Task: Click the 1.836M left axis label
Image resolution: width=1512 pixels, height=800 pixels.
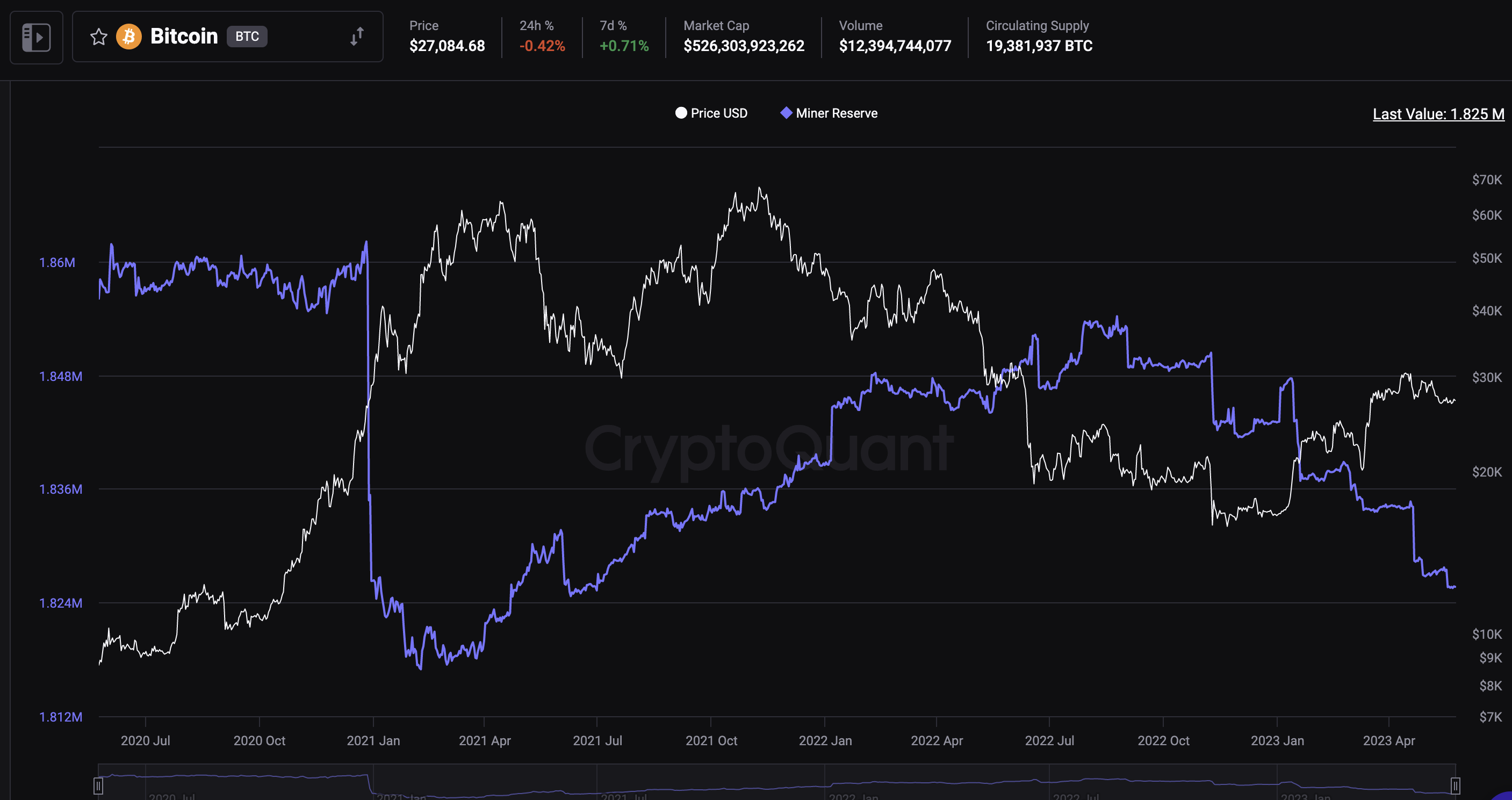Action: [61, 489]
